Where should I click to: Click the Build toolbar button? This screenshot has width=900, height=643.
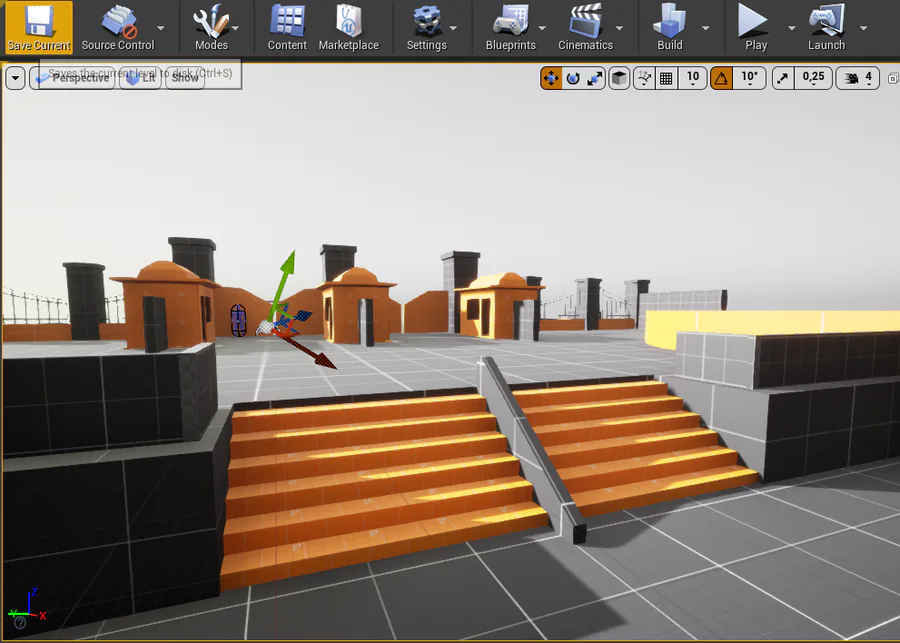pyautogui.click(x=670, y=28)
